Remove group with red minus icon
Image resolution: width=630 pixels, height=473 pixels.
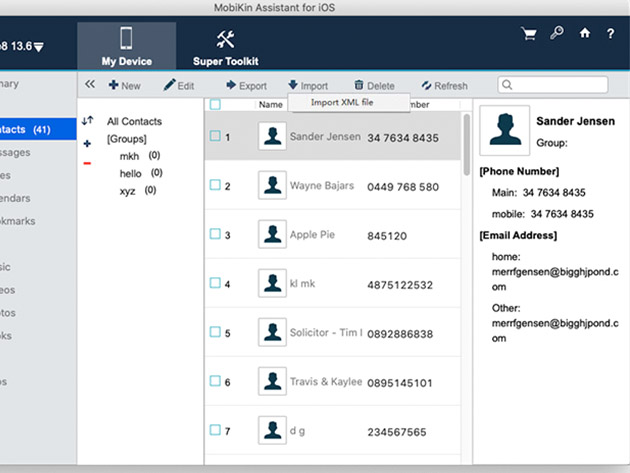[87, 163]
